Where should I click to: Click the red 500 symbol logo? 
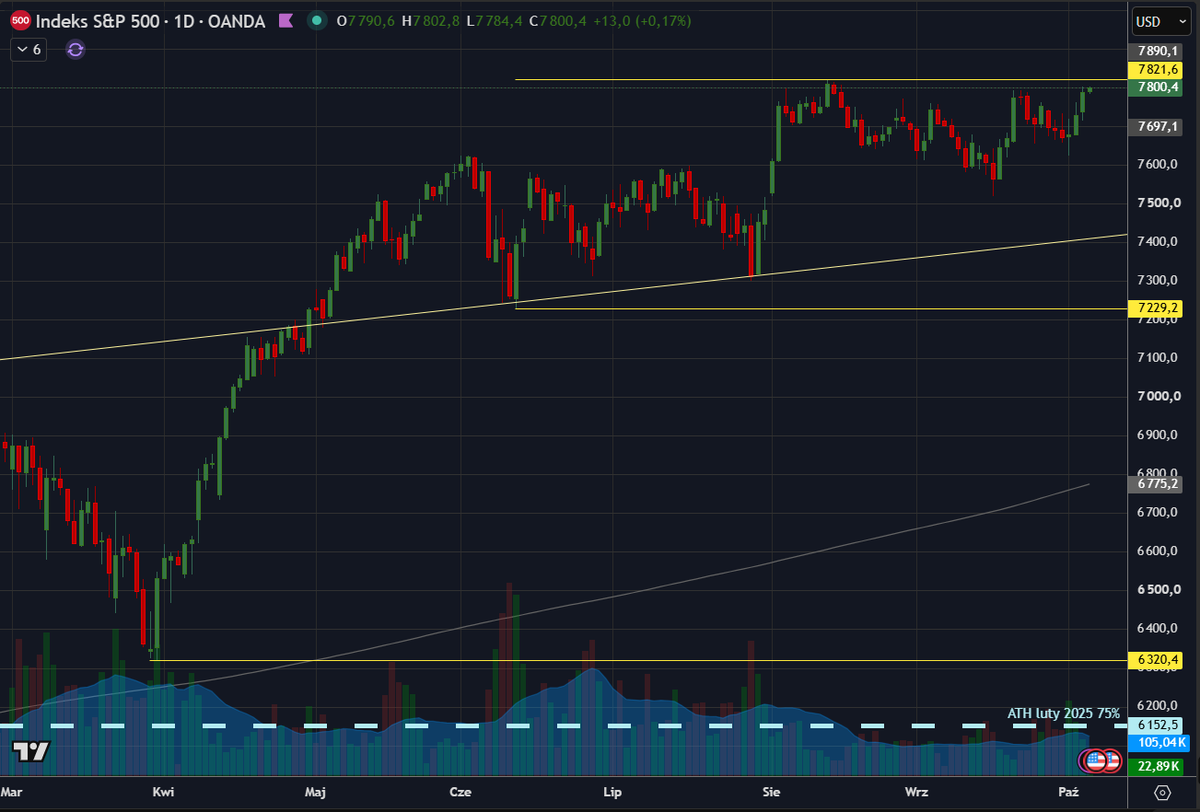[20, 21]
